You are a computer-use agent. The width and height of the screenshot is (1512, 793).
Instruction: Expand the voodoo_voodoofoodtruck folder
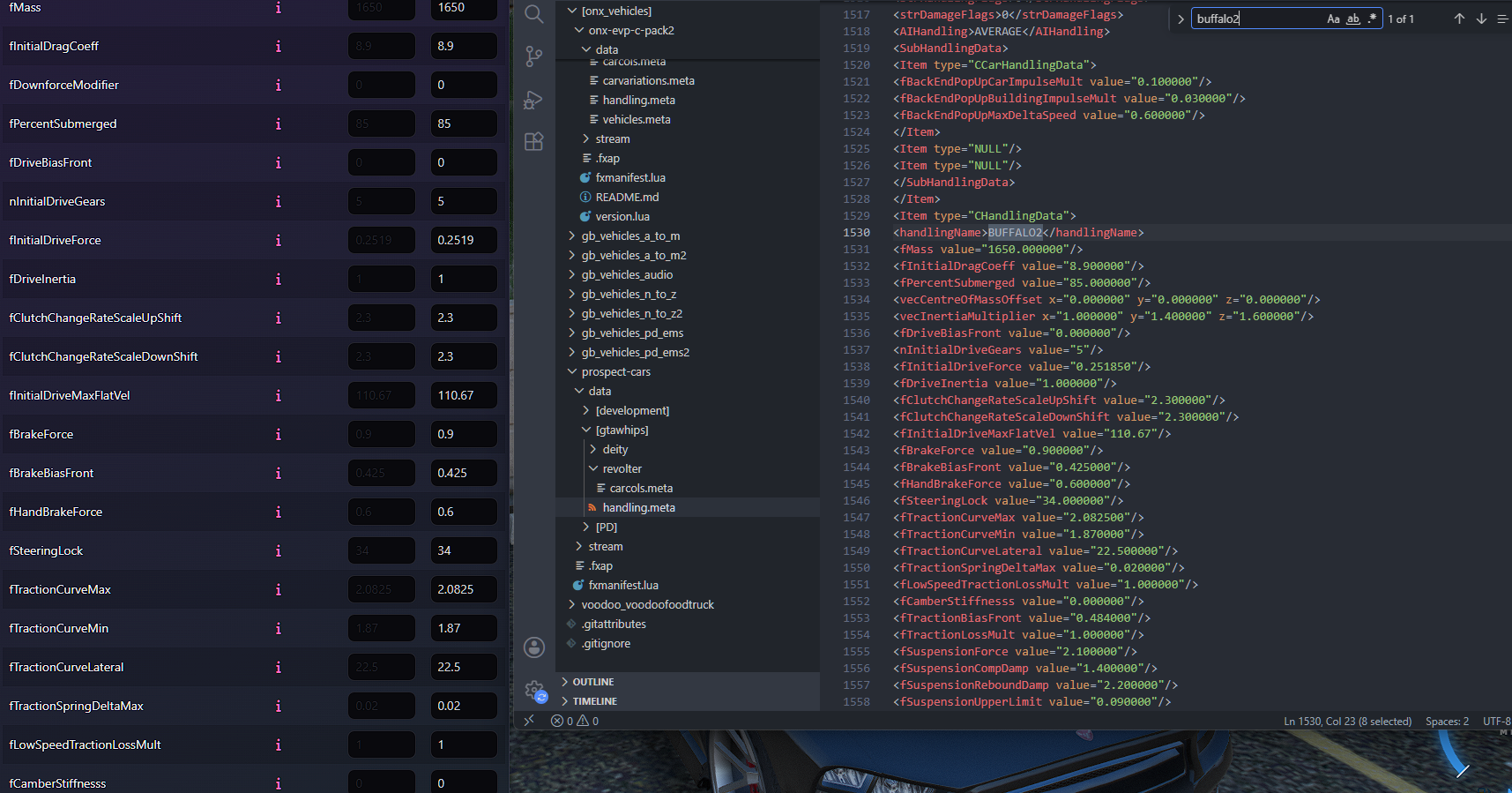647,604
